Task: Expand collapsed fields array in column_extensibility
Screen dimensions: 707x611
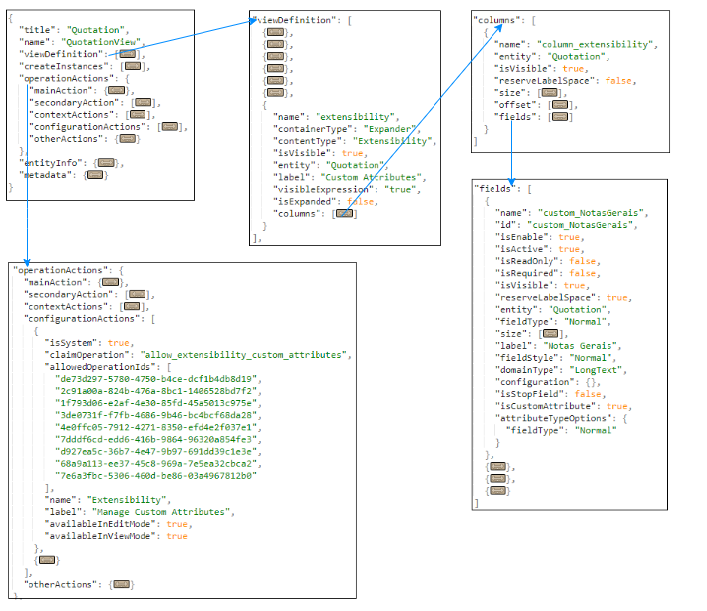Action: tap(560, 117)
